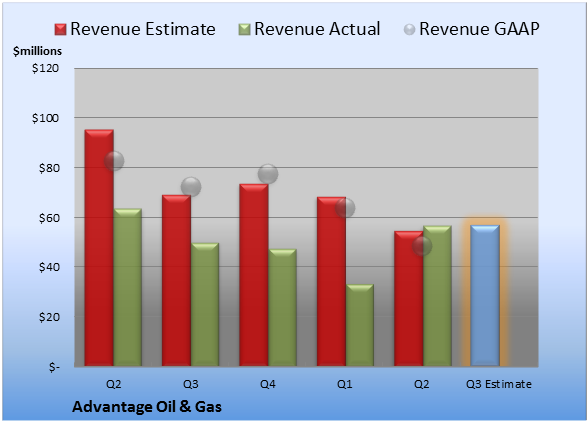Select the 'Revenue Actual' legend label
The width and height of the screenshot is (588, 422).
click(x=317, y=29)
